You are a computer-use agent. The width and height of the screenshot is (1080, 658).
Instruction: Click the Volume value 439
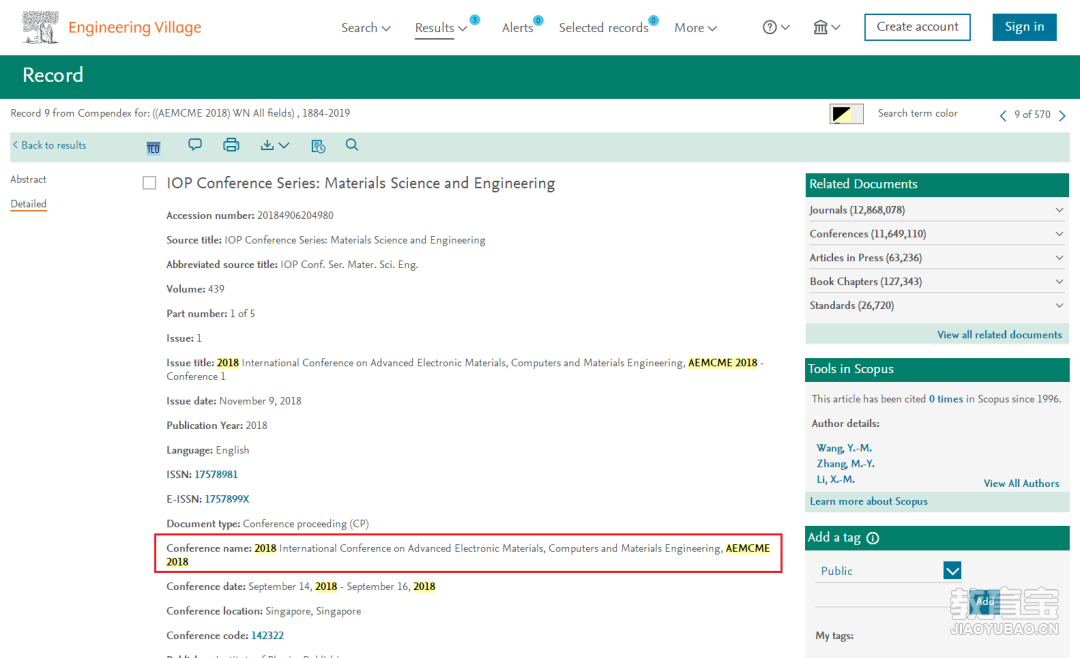[216, 289]
